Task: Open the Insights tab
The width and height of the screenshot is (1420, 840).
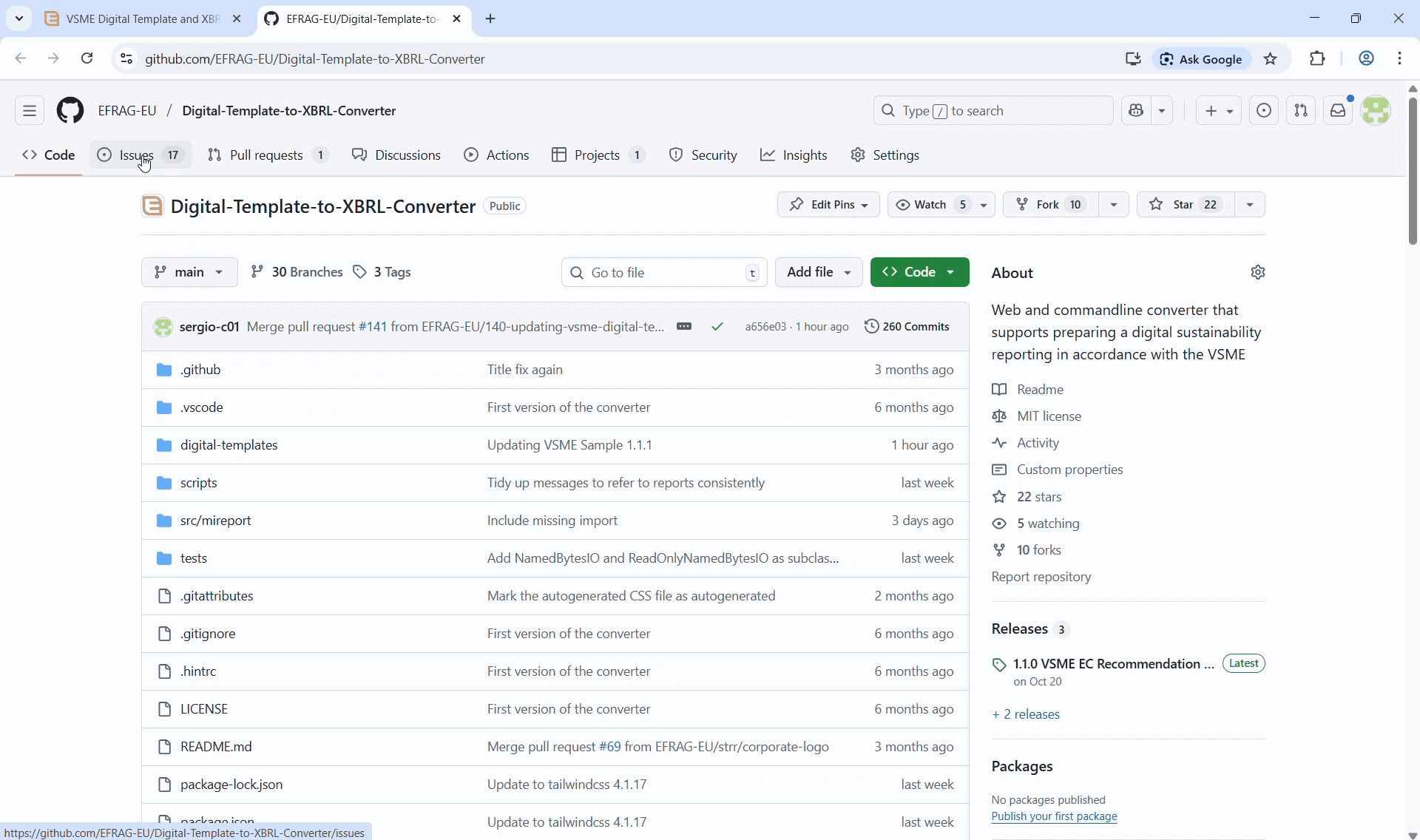Action: [794, 155]
